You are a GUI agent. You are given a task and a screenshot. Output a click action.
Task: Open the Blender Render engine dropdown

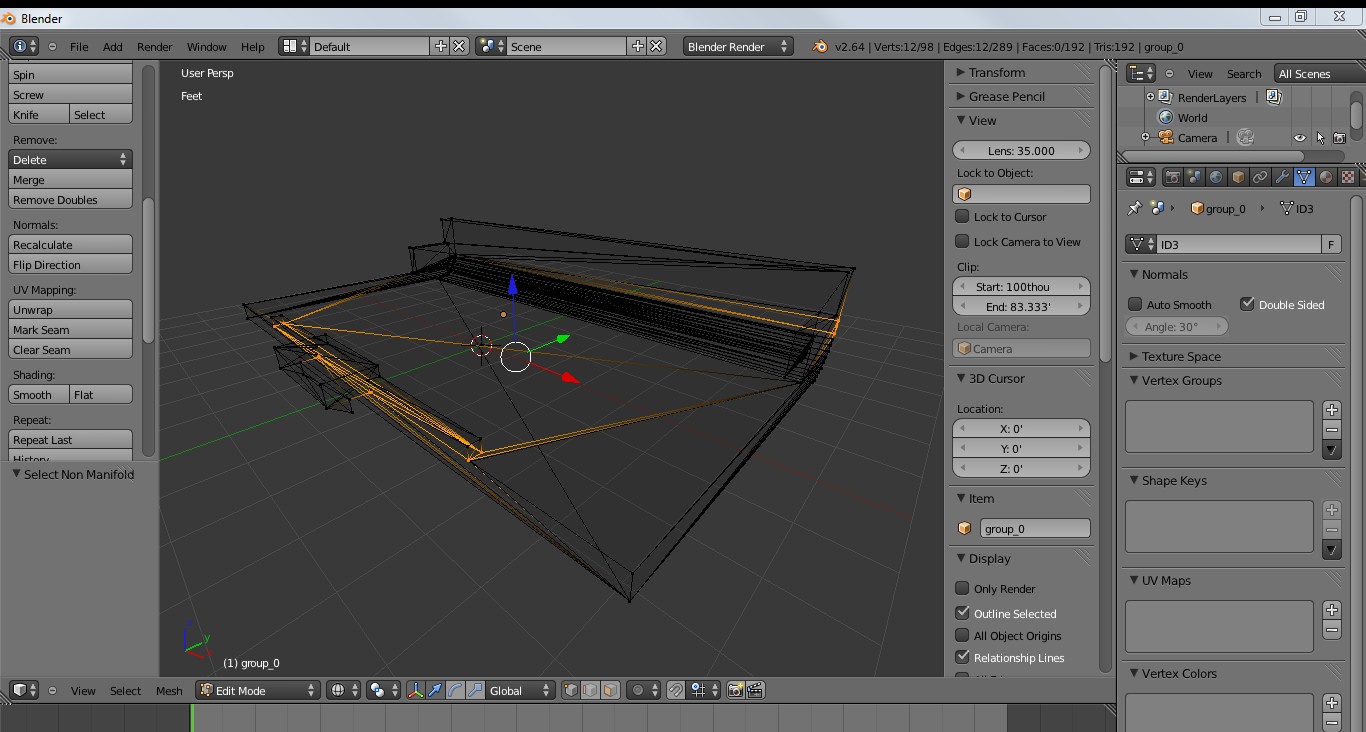pyautogui.click(x=738, y=46)
